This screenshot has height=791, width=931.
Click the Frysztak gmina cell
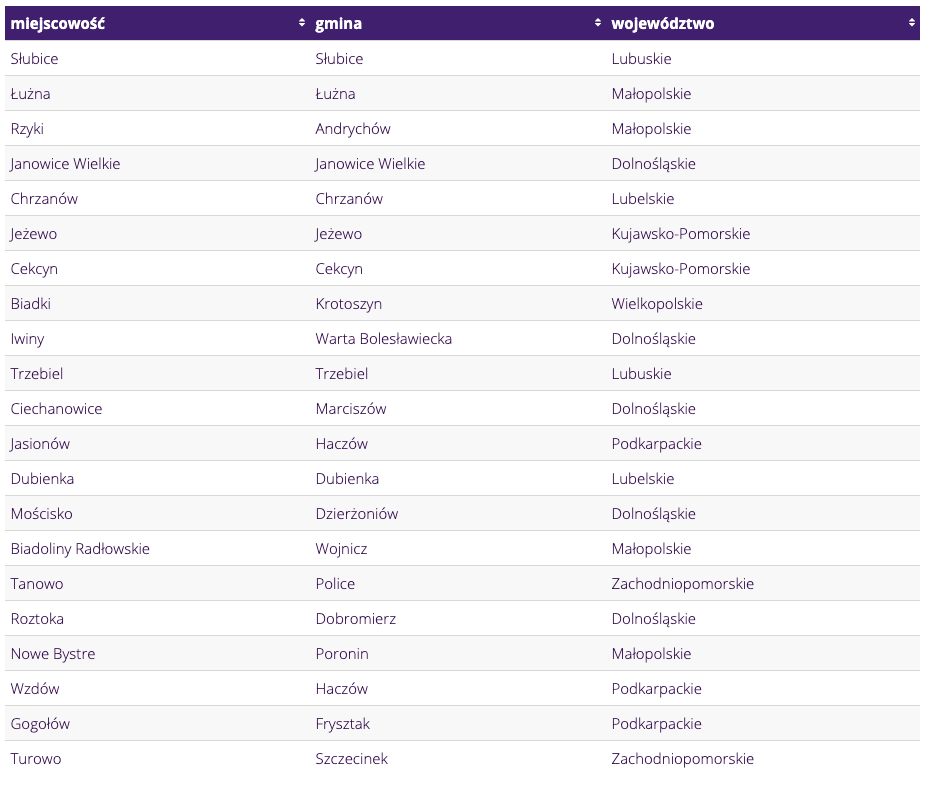(x=342, y=724)
